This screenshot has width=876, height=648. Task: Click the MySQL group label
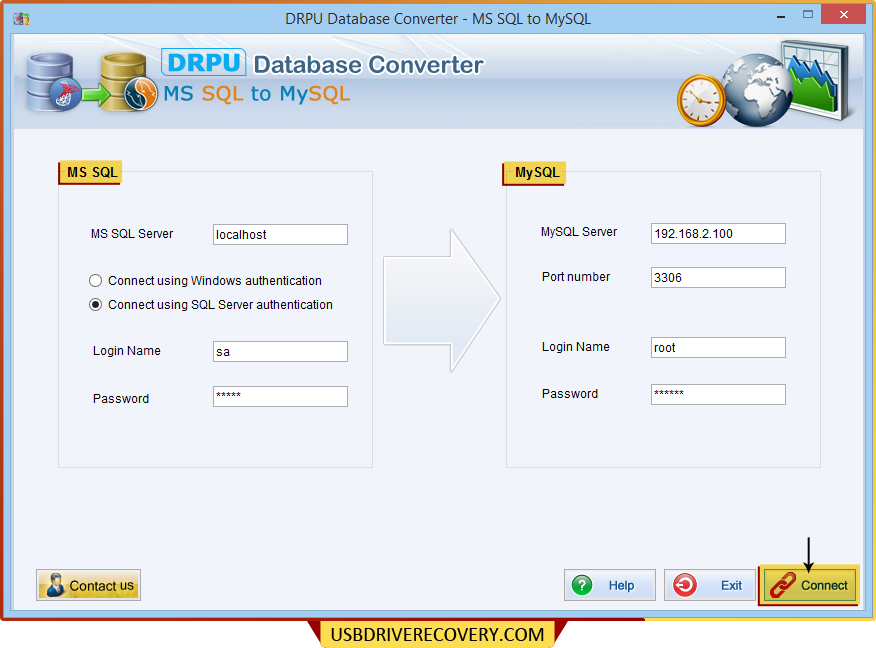tap(535, 173)
